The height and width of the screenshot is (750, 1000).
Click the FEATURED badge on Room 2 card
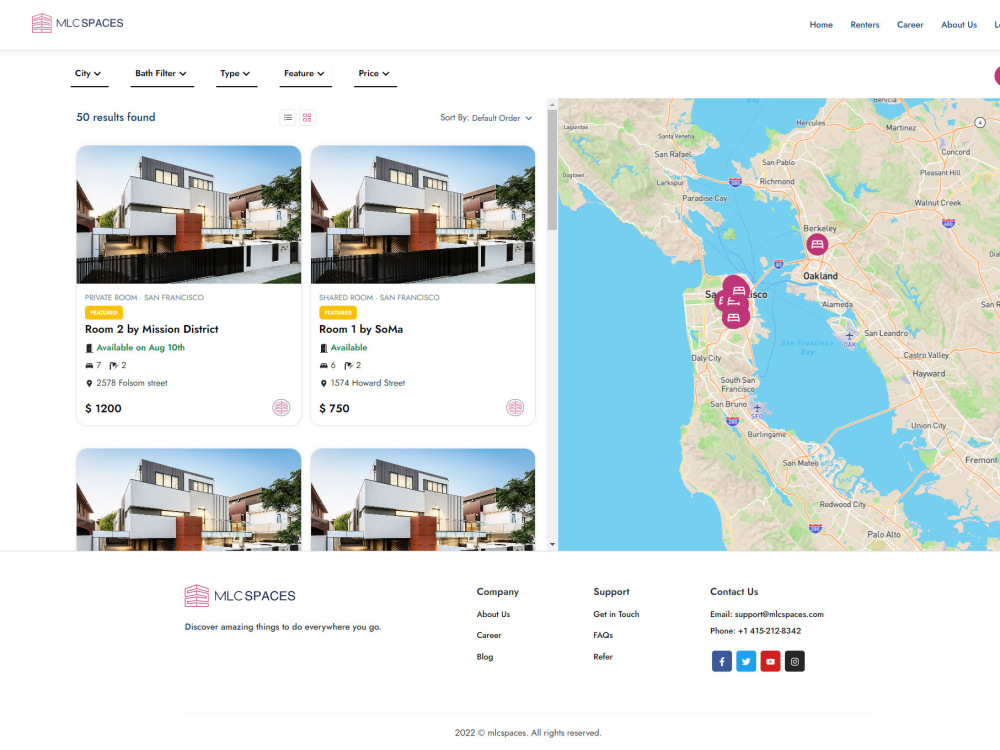pos(104,312)
